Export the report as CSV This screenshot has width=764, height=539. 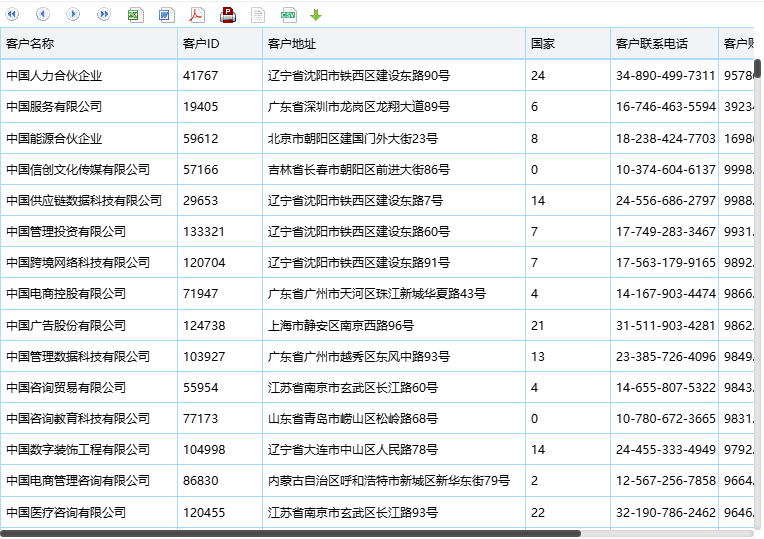point(288,15)
